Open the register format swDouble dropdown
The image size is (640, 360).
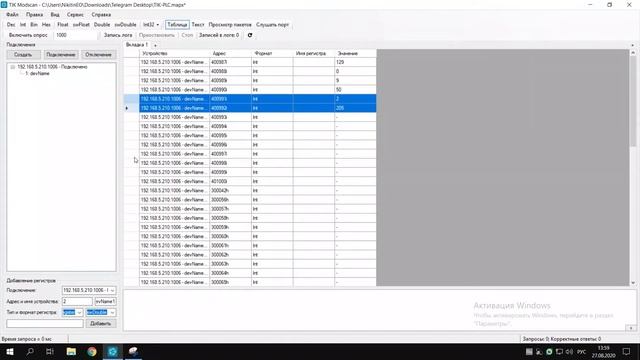click(x=101, y=312)
